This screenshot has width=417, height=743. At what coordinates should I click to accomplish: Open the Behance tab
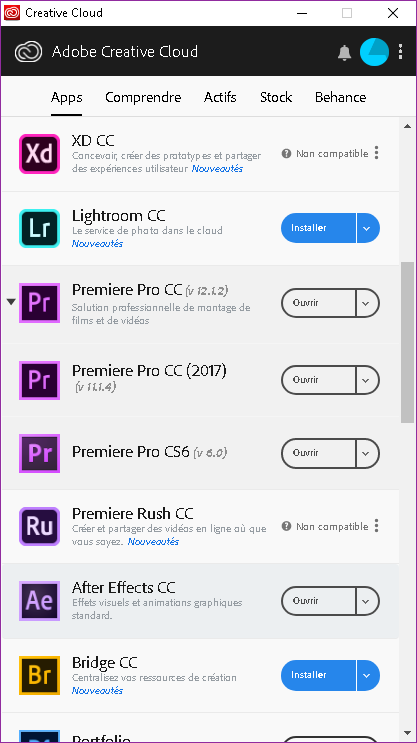[341, 98]
